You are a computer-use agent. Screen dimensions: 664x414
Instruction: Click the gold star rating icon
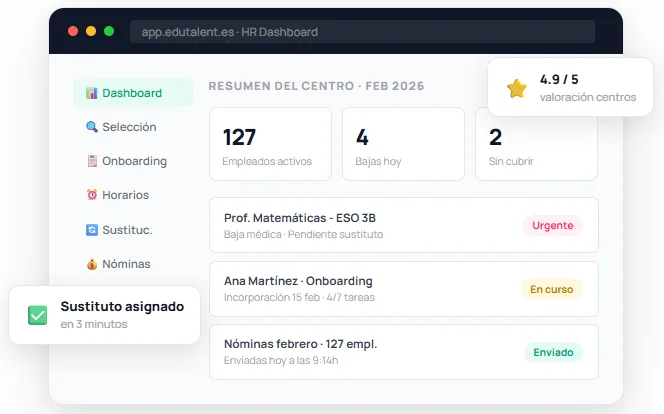(x=517, y=88)
